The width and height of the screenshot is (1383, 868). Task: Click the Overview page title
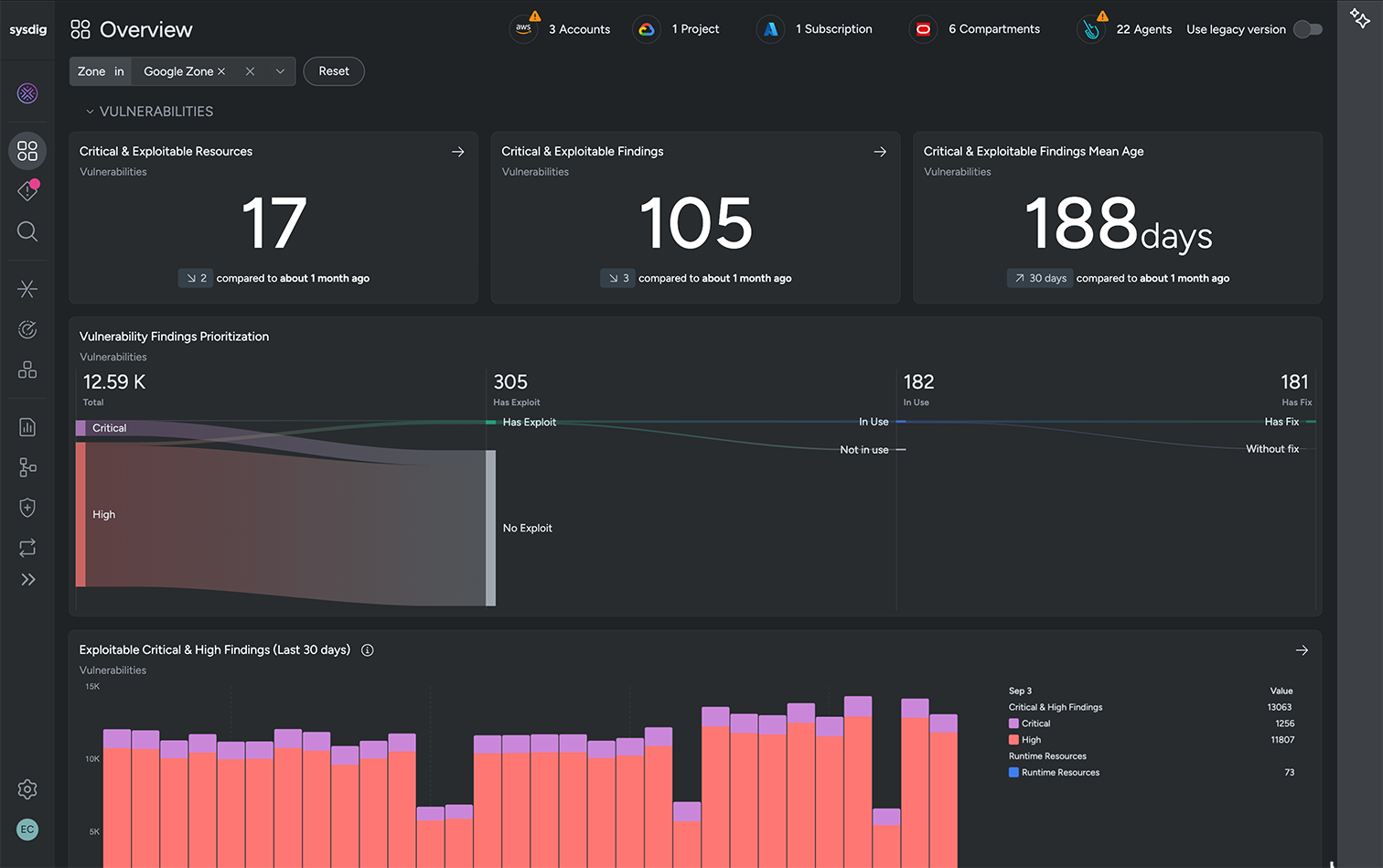tap(146, 30)
